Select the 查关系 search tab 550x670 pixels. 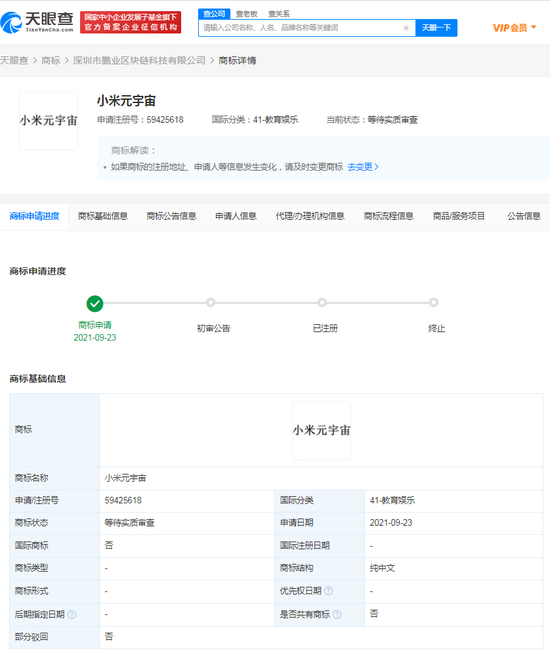click(x=279, y=14)
